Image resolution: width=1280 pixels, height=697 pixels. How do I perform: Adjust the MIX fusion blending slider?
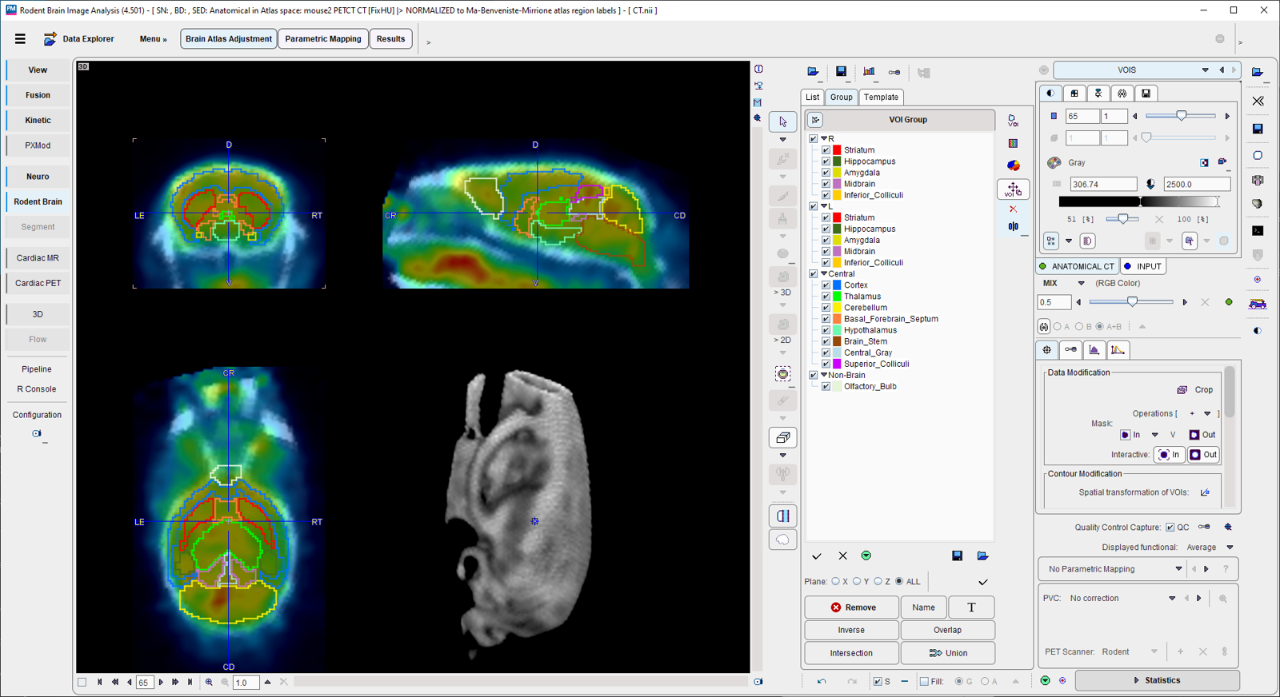tap(1132, 302)
